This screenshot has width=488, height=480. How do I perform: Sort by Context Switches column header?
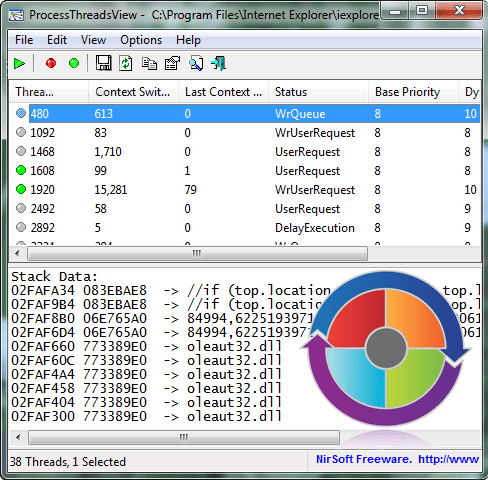point(133,92)
